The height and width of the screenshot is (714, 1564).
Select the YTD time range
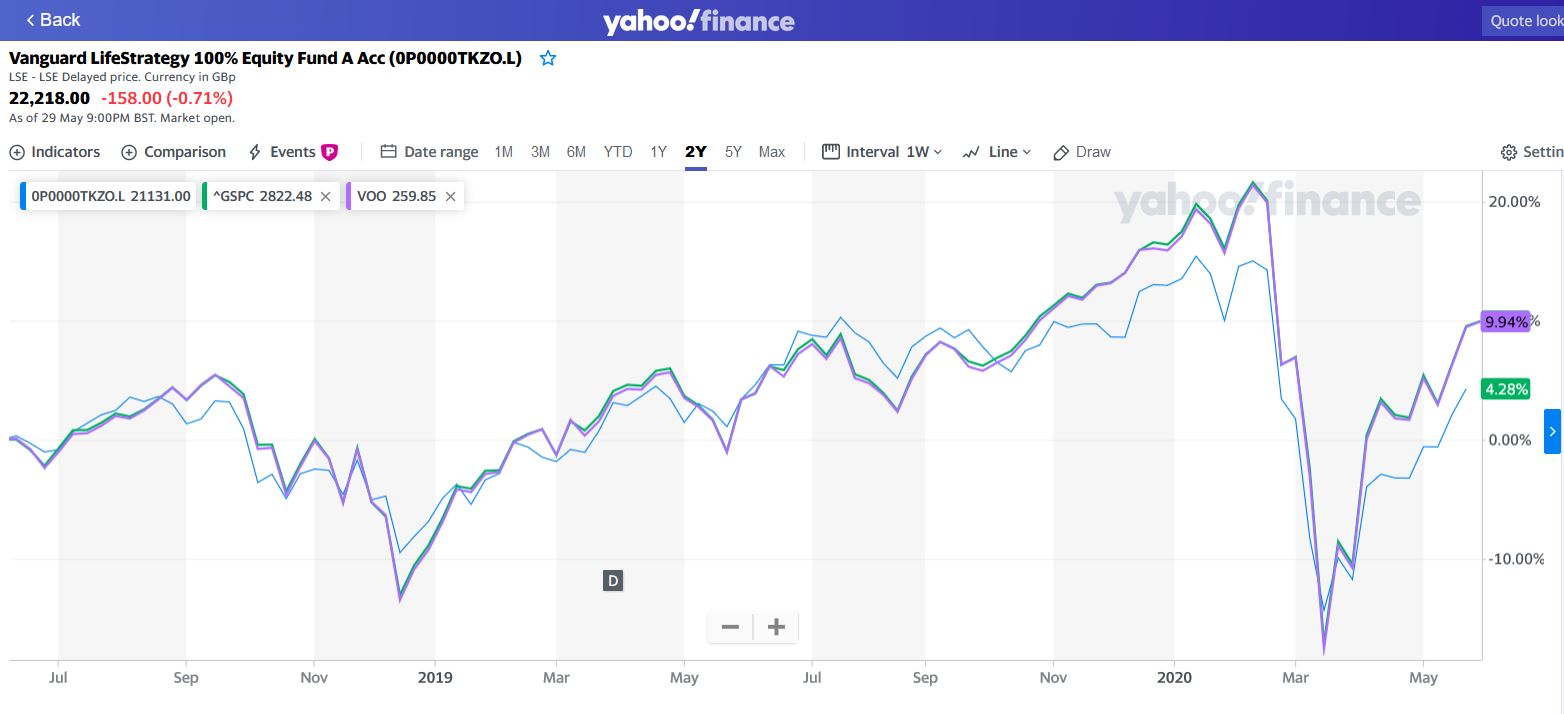[618, 152]
